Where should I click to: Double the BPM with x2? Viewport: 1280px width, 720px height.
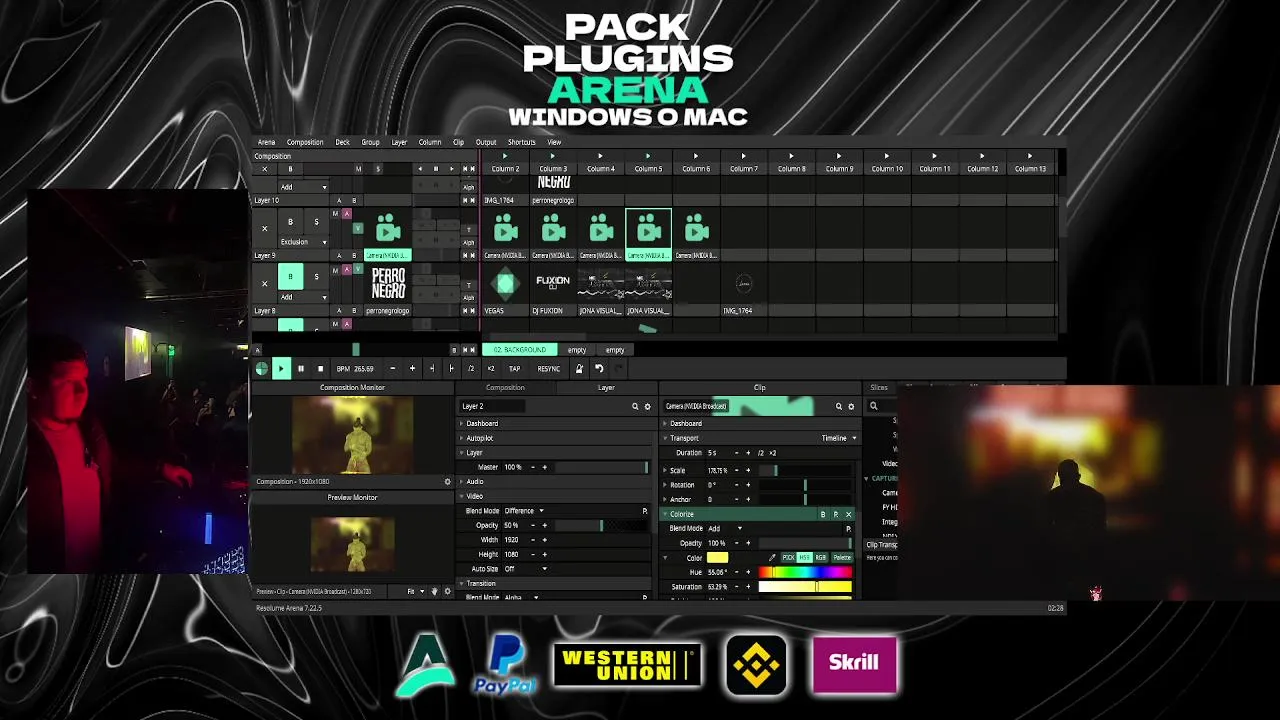[x=490, y=369]
